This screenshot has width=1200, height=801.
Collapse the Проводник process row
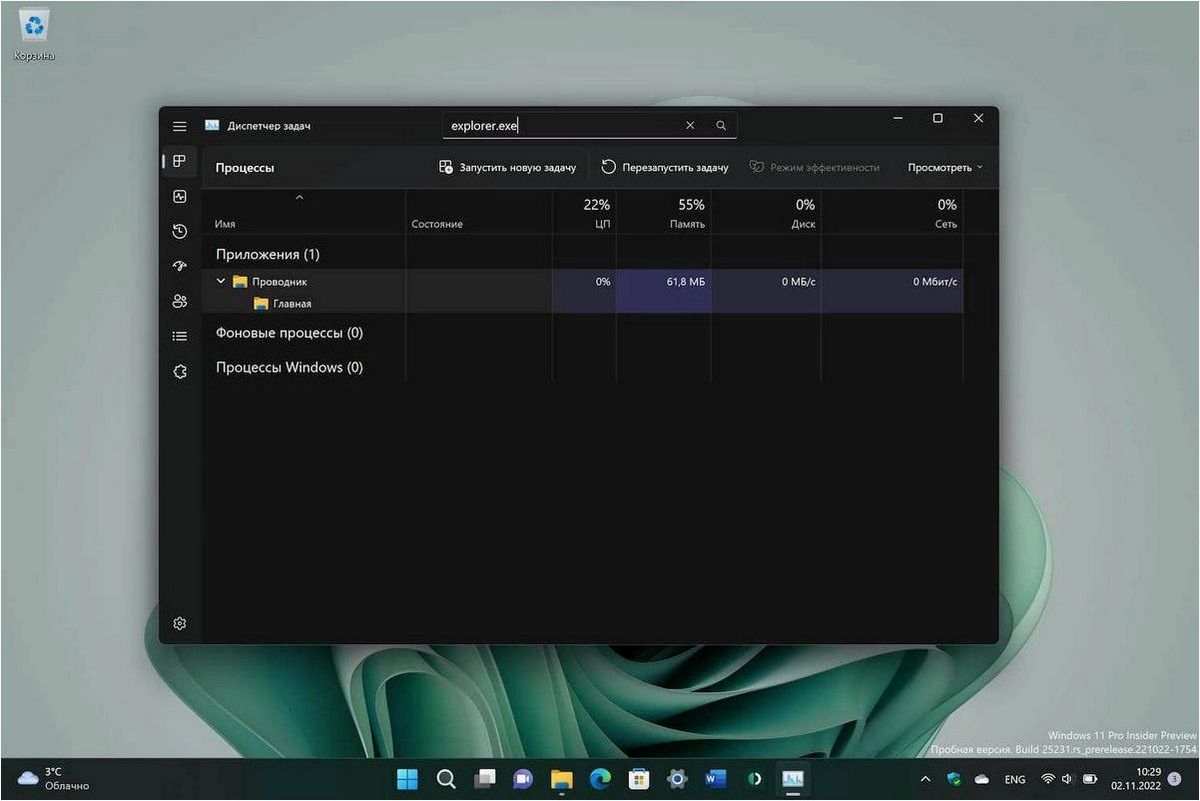point(221,282)
